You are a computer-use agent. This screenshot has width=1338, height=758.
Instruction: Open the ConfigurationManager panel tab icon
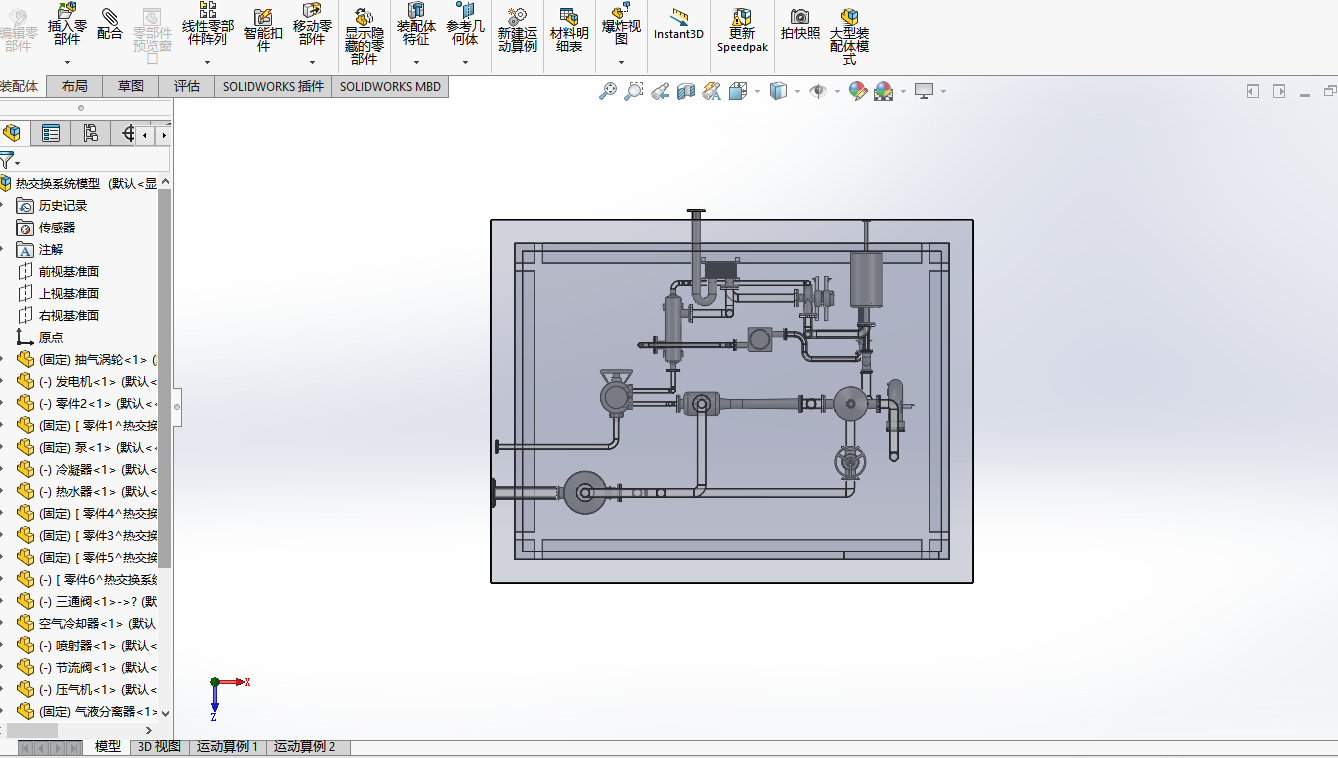[x=90, y=133]
